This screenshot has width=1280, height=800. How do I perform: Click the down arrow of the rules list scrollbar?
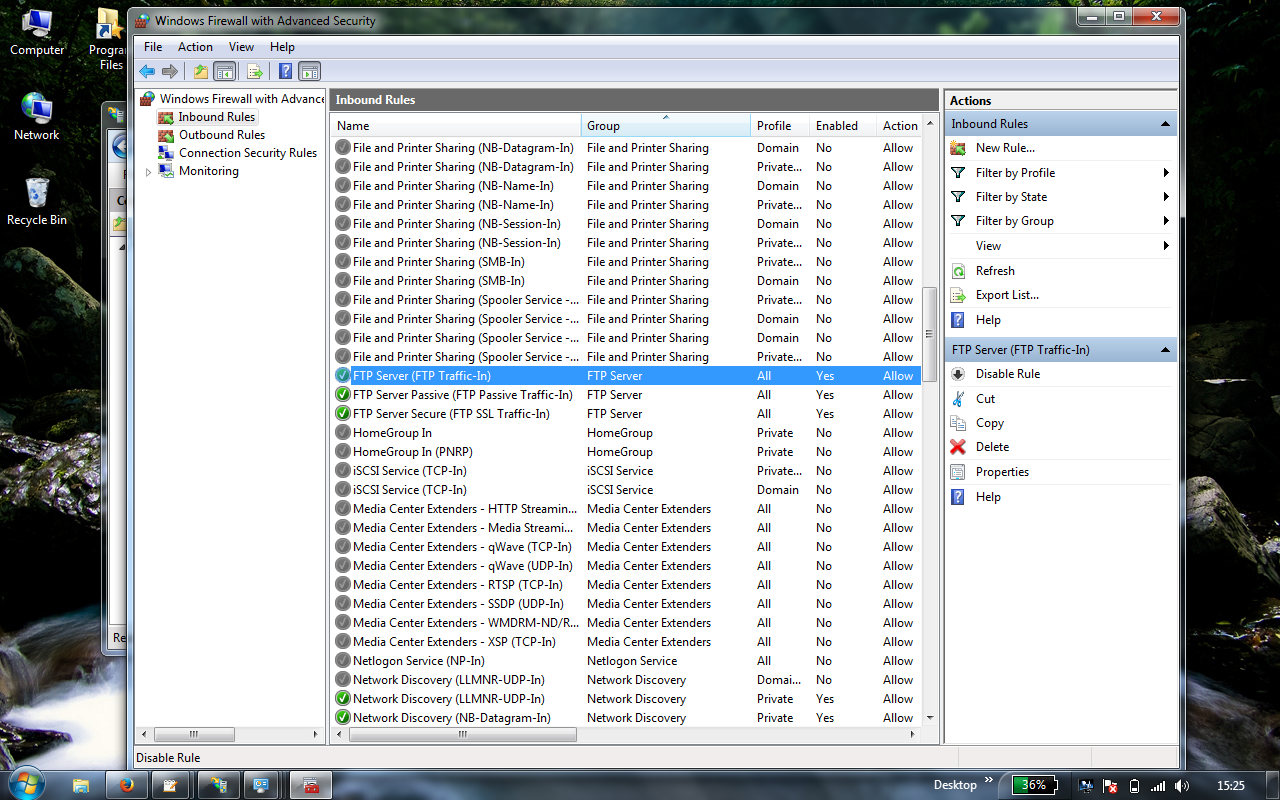[929, 718]
